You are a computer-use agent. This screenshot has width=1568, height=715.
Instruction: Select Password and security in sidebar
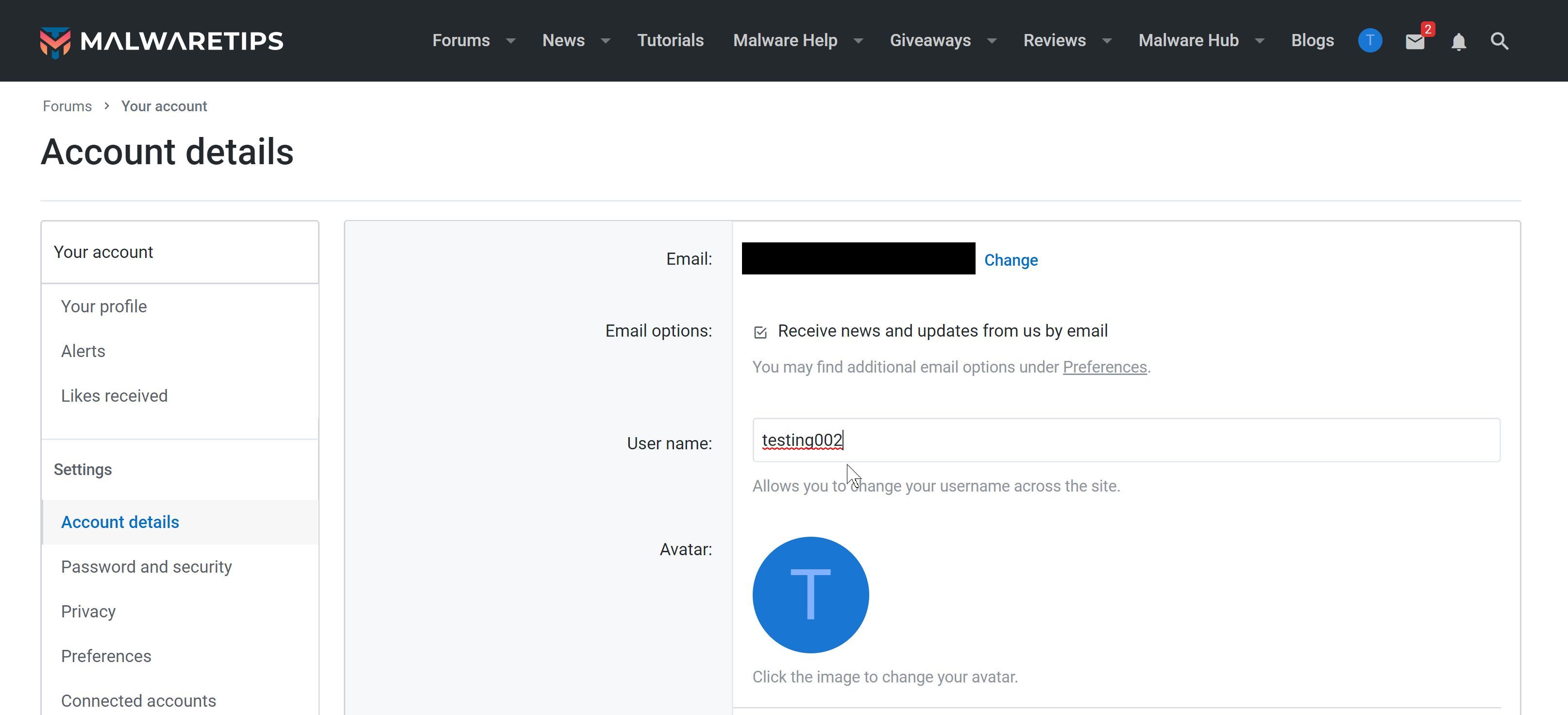point(146,567)
